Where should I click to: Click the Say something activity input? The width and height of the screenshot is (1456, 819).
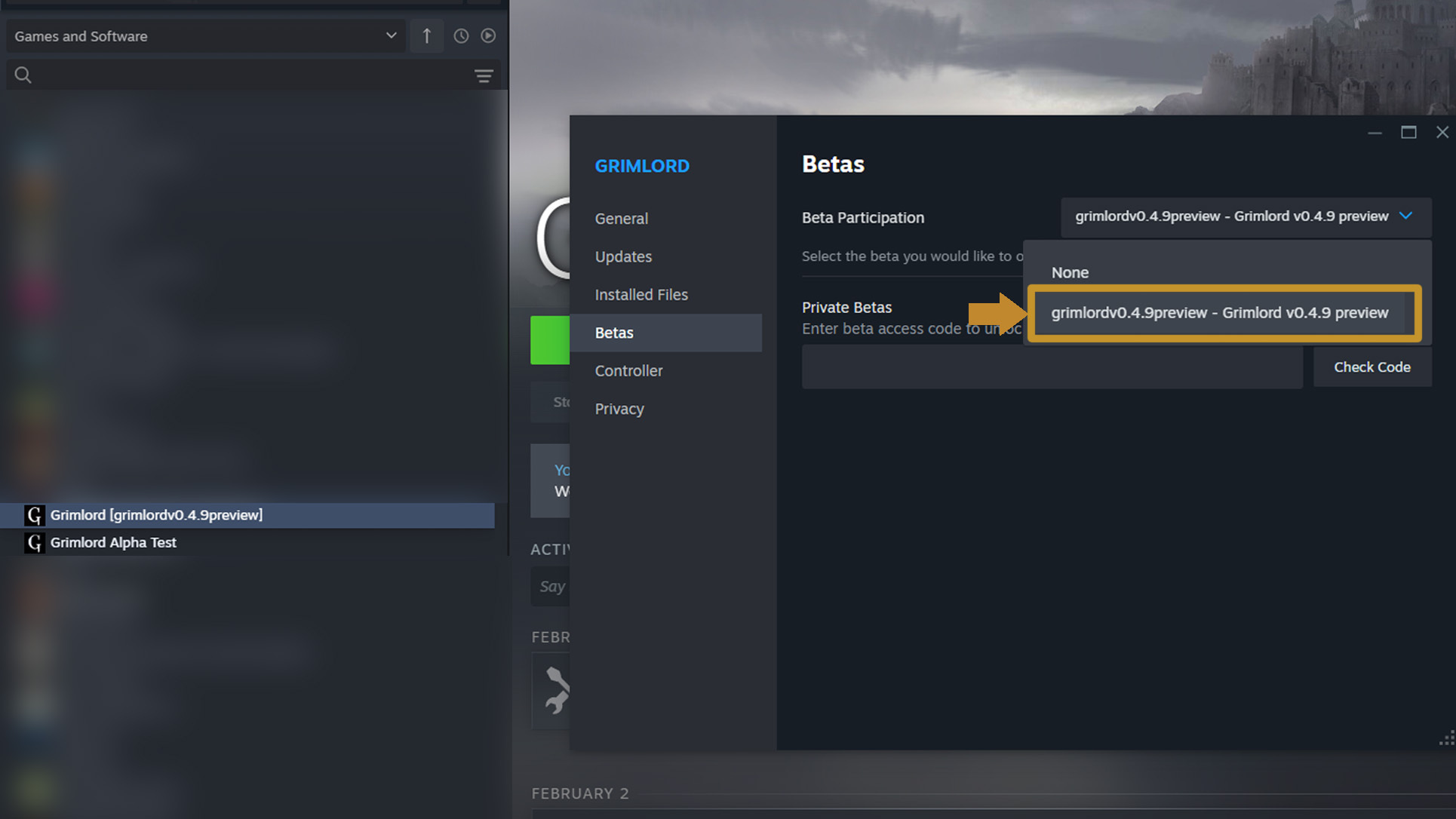pos(551,587)
